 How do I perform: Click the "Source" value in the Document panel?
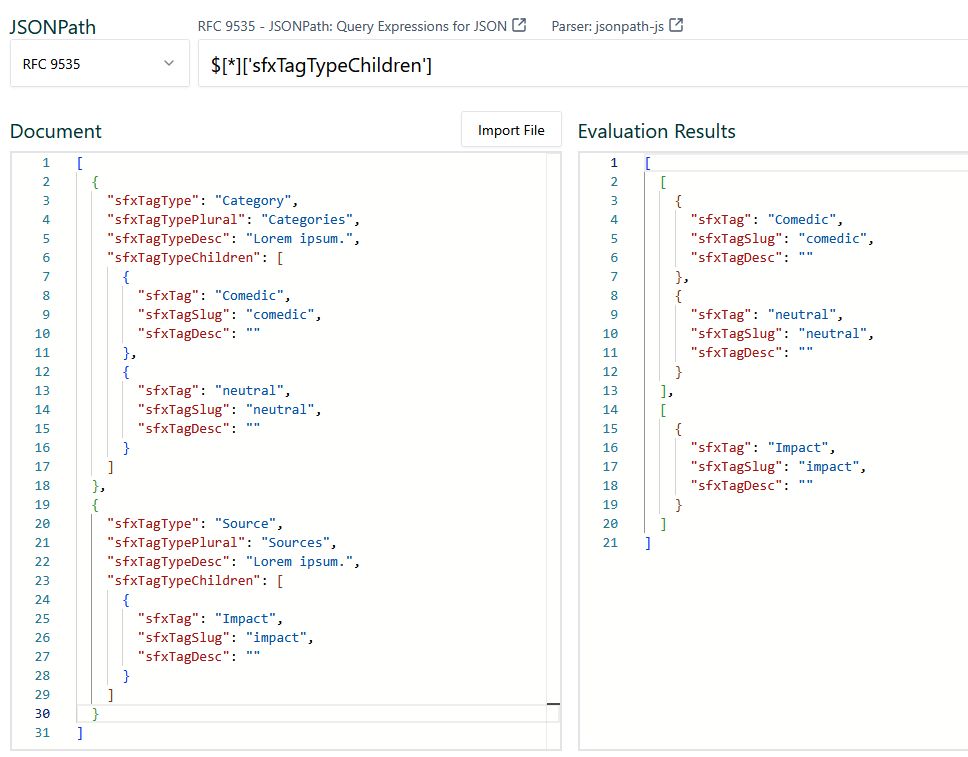coord(247,523)
